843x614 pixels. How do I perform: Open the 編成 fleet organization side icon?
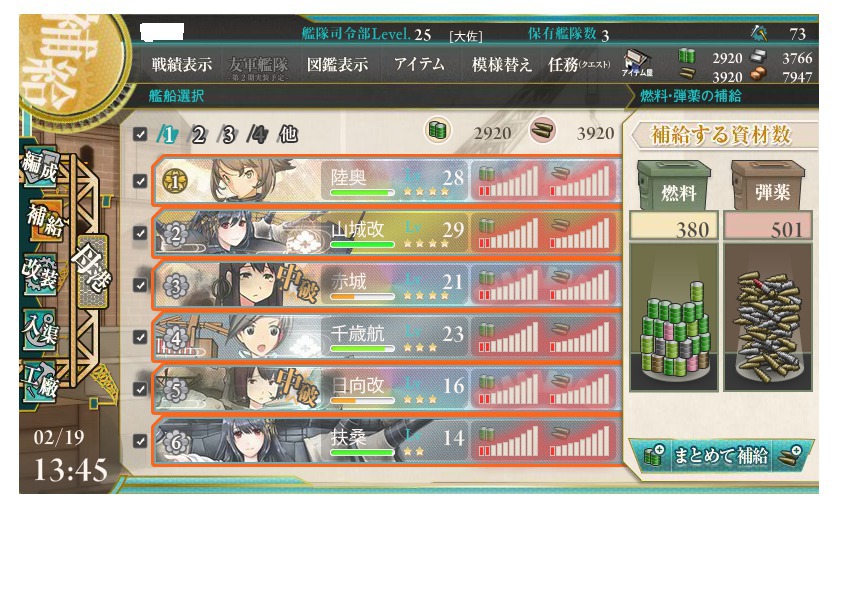pos(40,168)
